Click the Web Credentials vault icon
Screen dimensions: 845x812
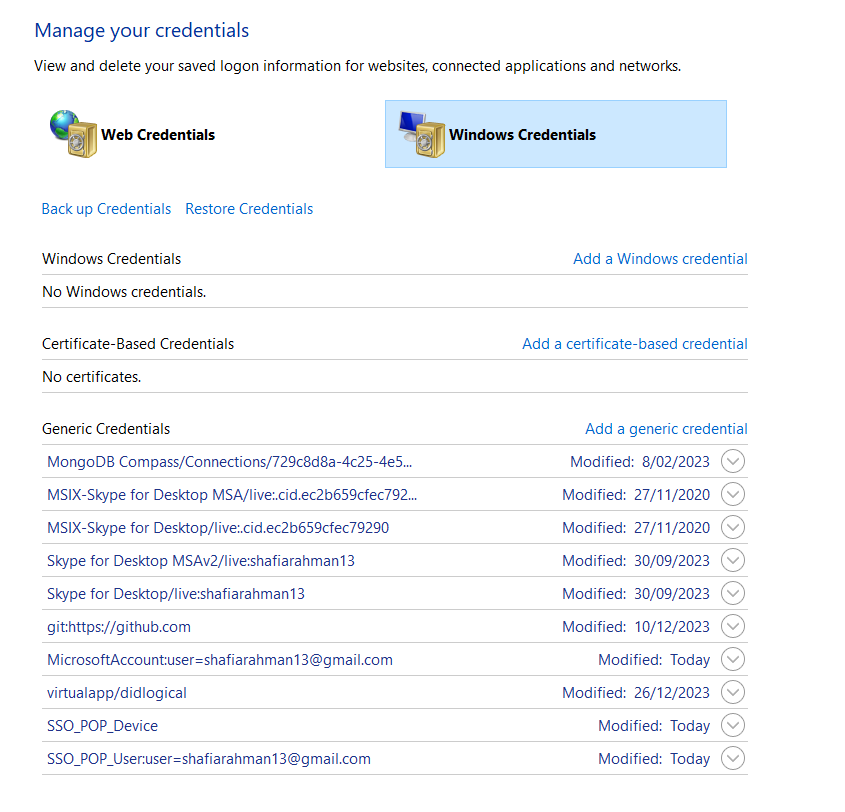click(73, 134)
